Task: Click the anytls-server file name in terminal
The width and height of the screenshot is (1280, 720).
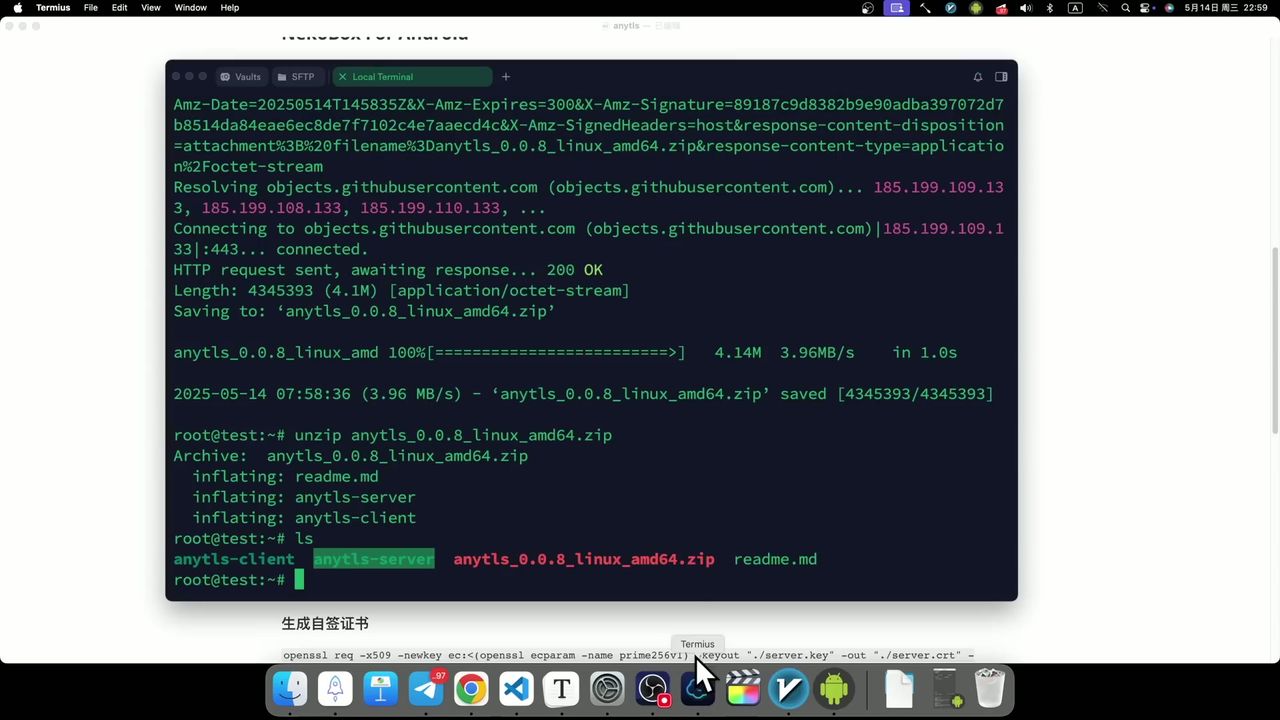Action: [x=374, y=559]
